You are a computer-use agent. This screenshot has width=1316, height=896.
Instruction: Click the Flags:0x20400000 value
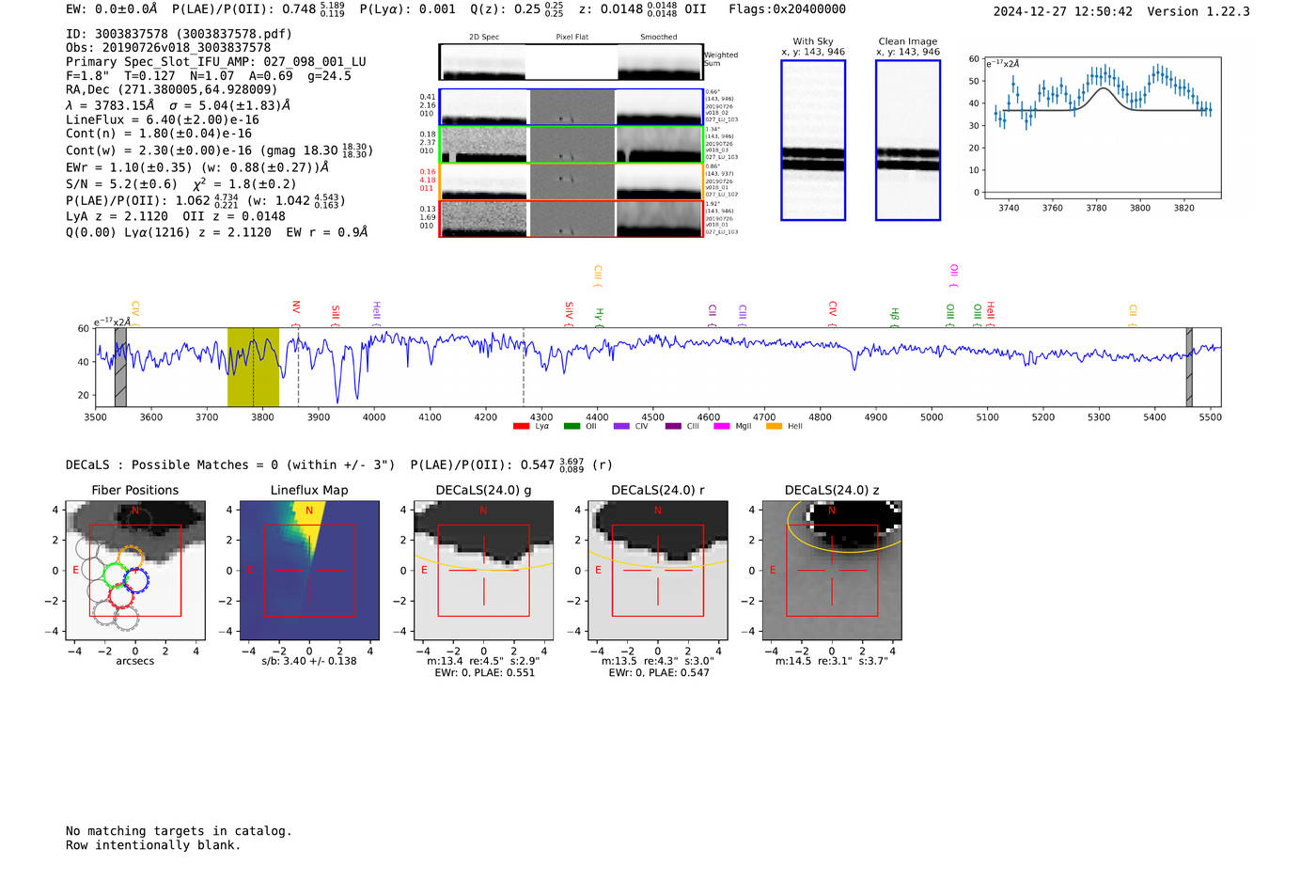pos(788,9)
